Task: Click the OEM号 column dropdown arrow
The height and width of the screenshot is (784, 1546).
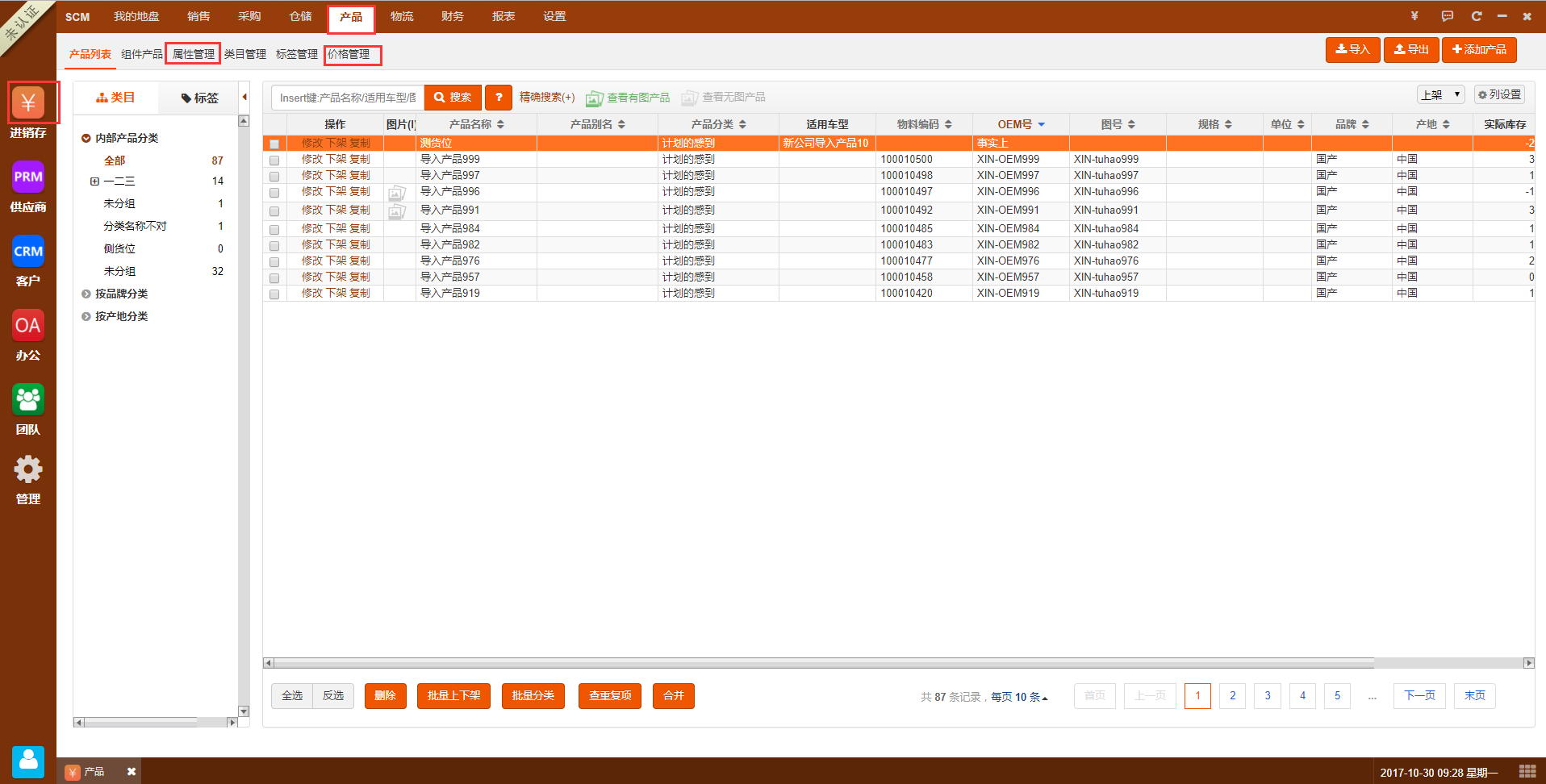Action: click(1042, 124)
